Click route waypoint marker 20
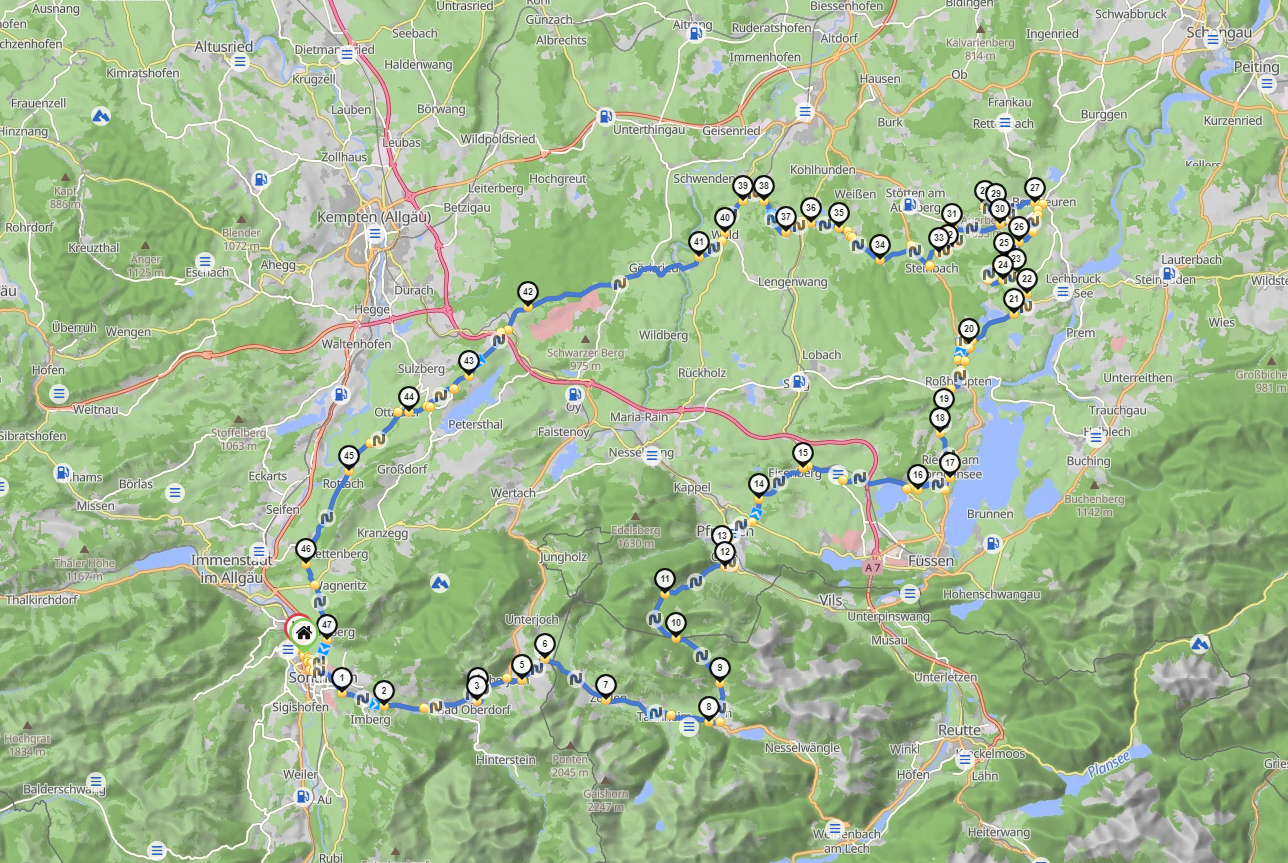Viewport: 1288px width, 863px height. pos(968,328)
